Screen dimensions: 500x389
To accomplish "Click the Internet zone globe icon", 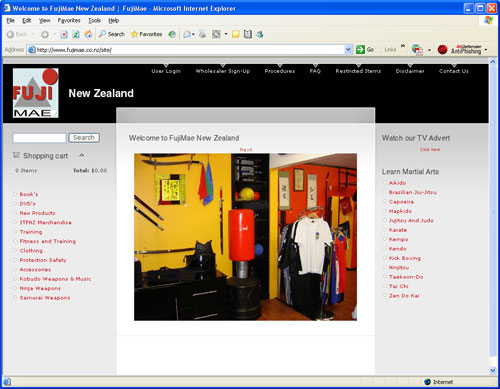I will tap(428, 382).
